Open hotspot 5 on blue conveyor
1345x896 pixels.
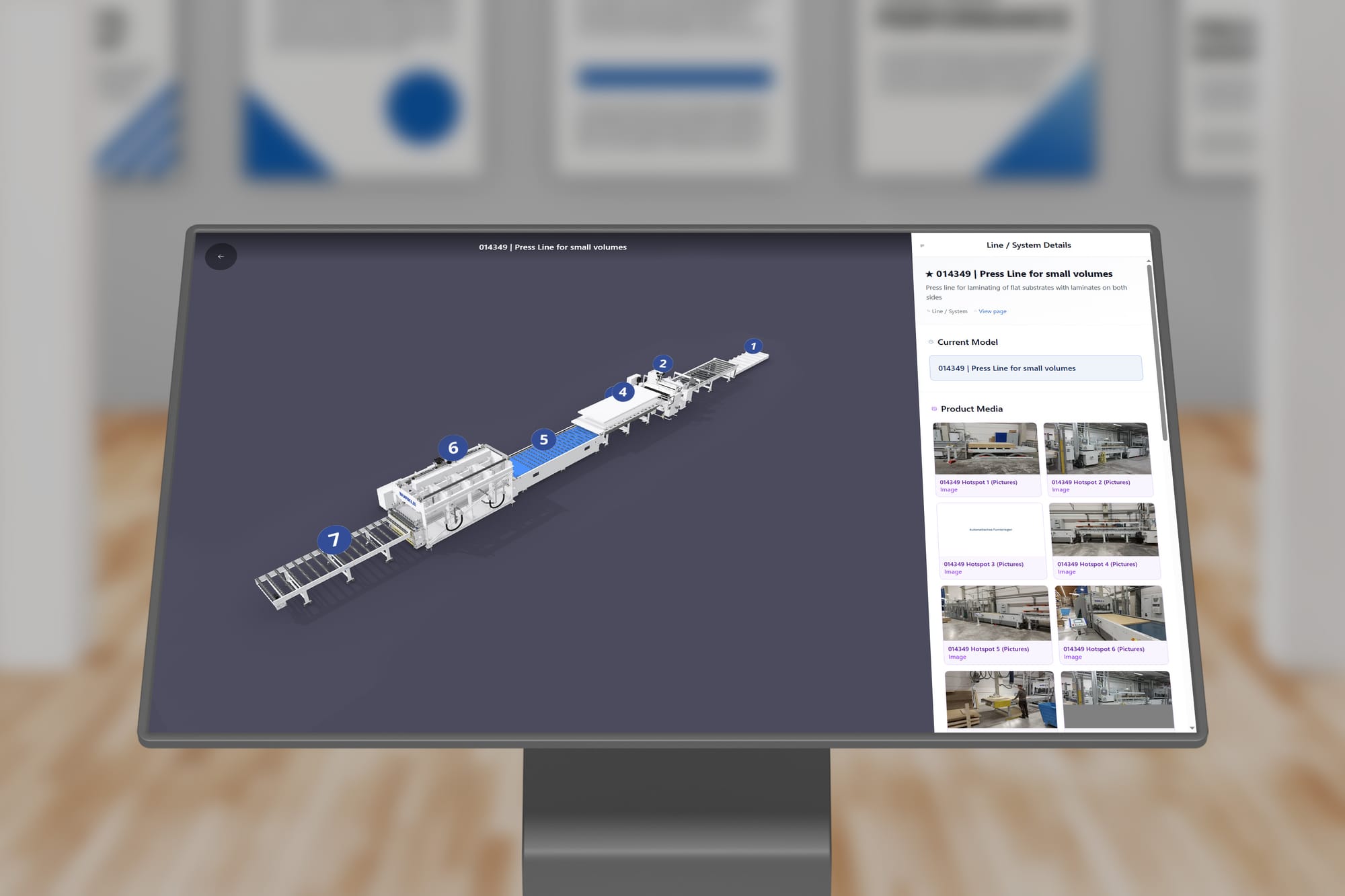coord(543,440)
